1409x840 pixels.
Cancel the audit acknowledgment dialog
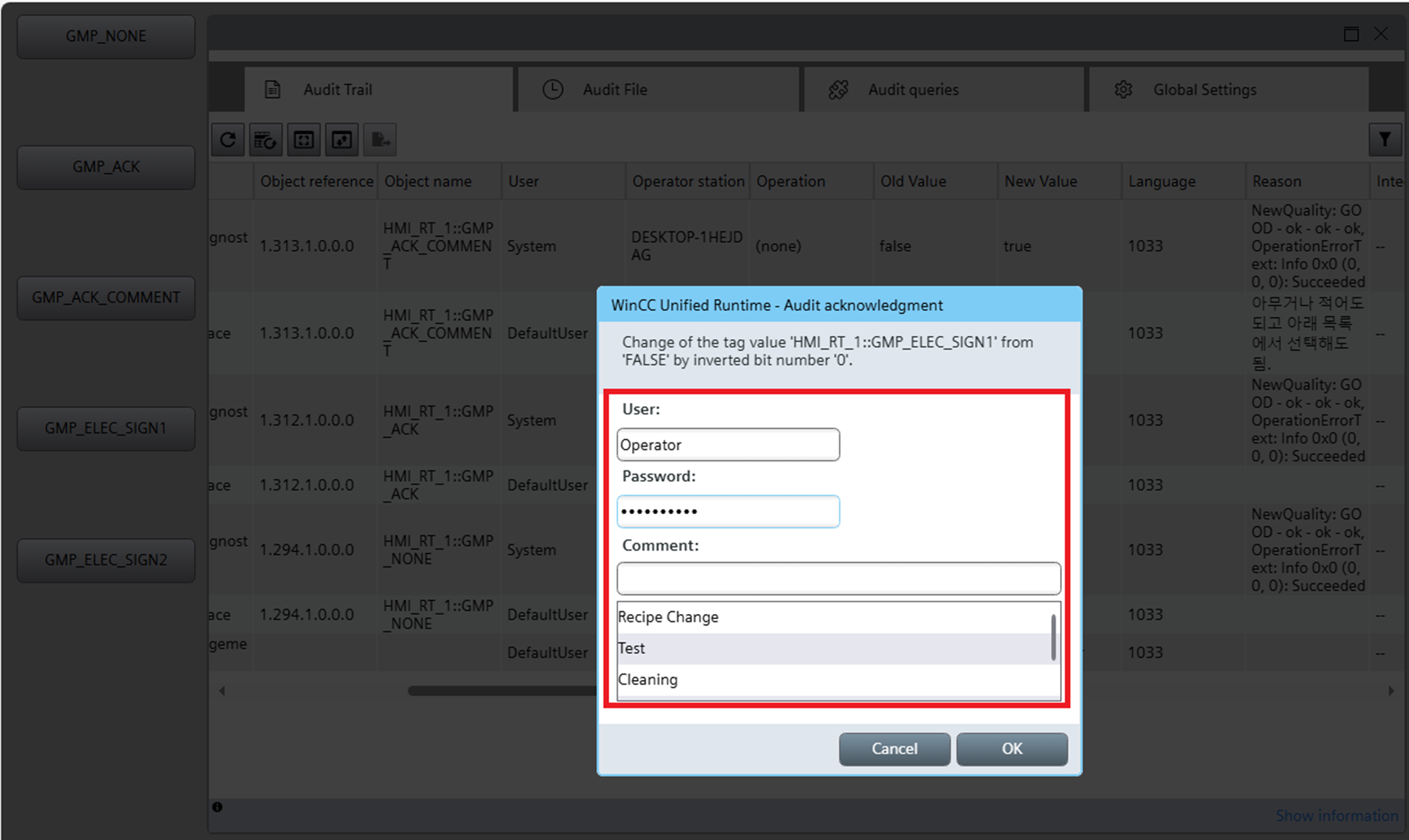pos(894,748)
